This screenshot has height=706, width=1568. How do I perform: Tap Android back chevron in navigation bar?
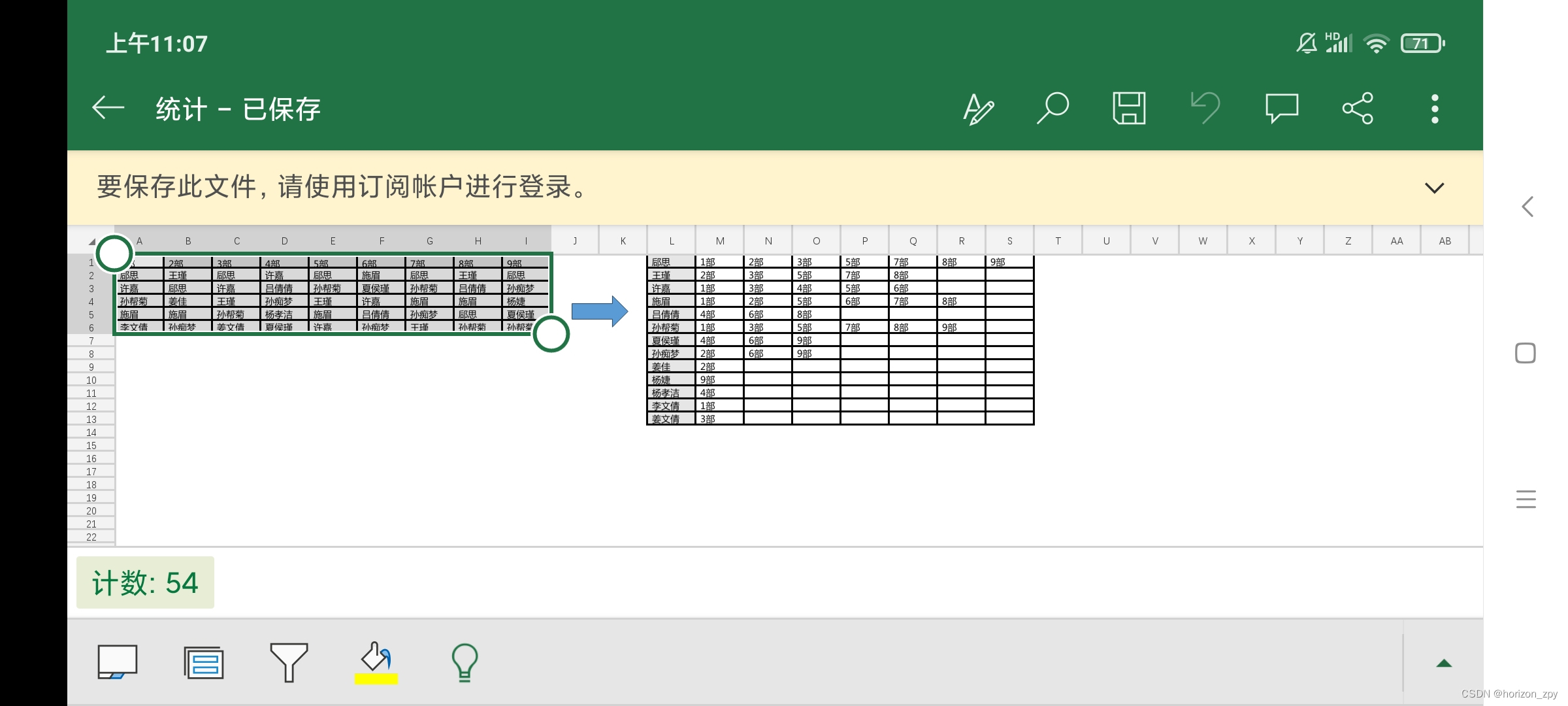pyautogui.click(x=1527, y=207)
